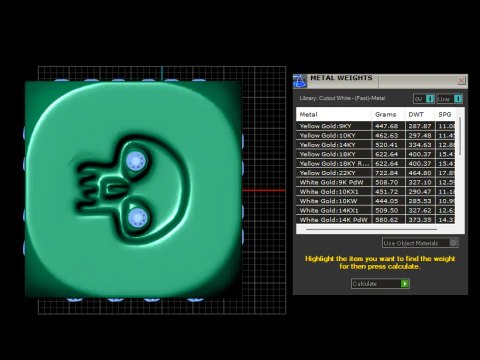Select the White Gold:14KX1 row
Image resolution: width=480 pixels, height=360 pixels.
pos(376,210)
